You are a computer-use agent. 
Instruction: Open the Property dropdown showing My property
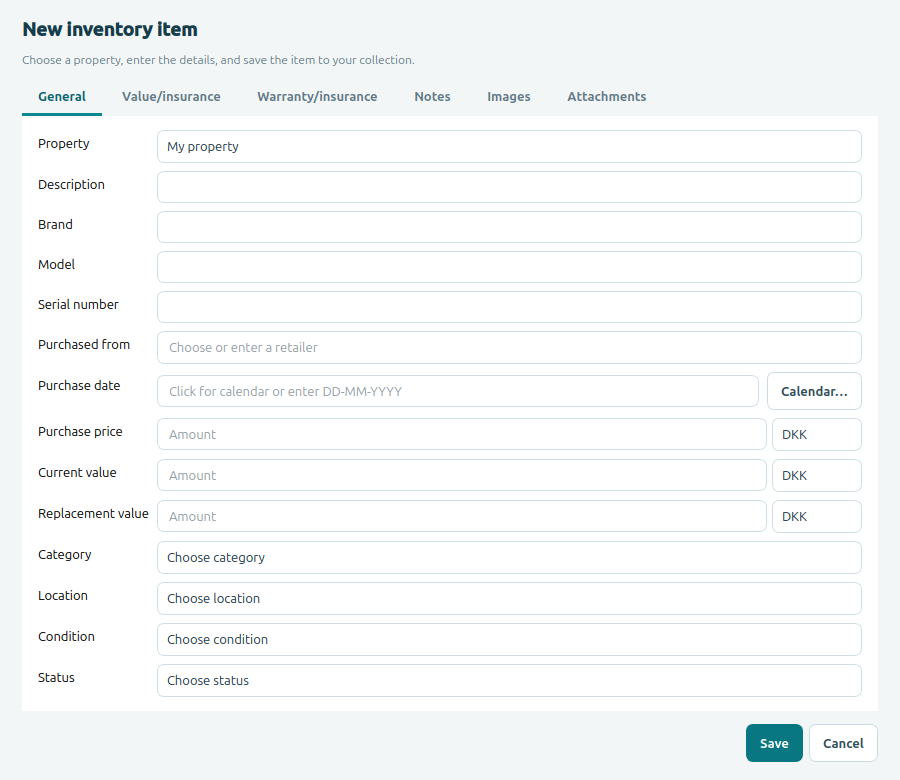pyautogui.click(x=509, y=146)
